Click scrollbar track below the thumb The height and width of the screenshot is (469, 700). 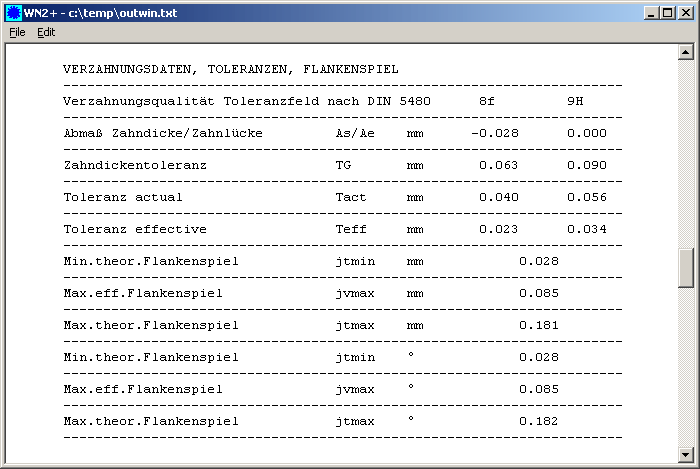pyautogui.click(x=686, y=370)
